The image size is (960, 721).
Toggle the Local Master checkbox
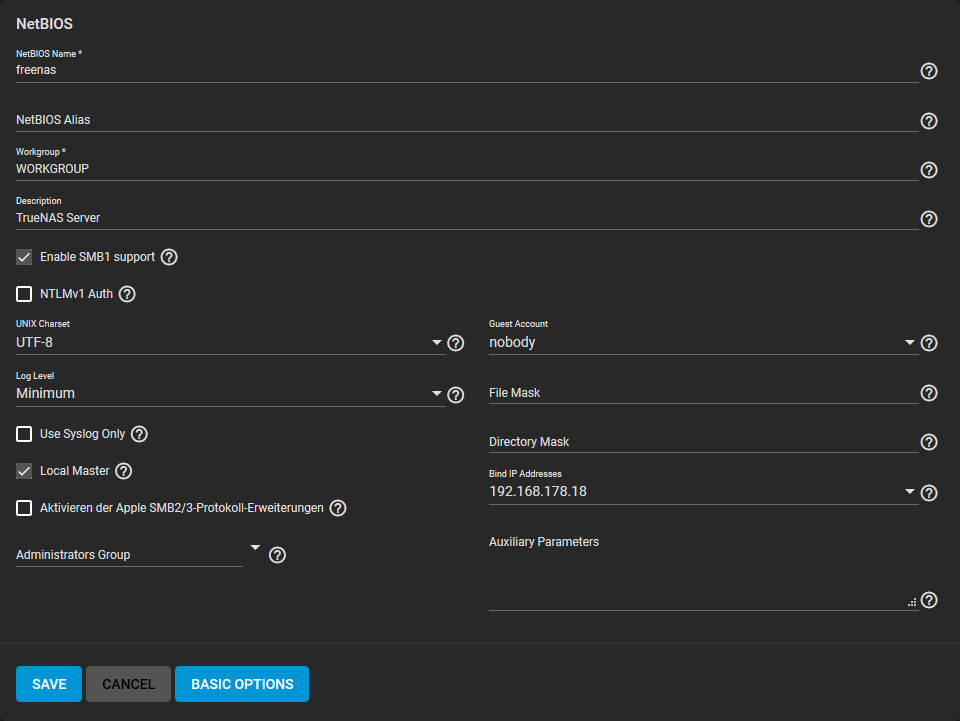pos(24,471)
